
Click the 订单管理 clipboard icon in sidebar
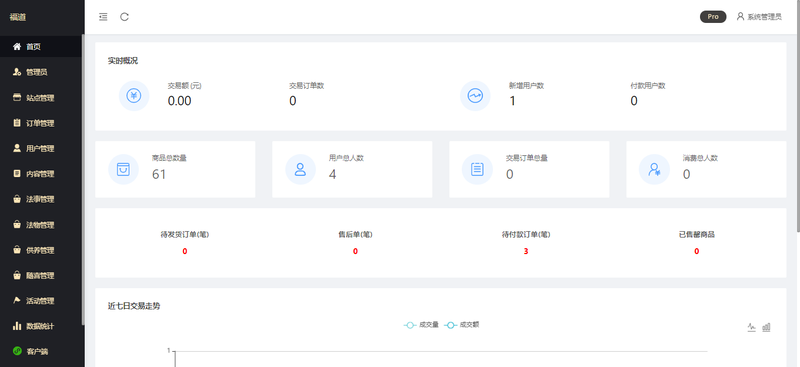pyautogui.click(x=17, y=123)
